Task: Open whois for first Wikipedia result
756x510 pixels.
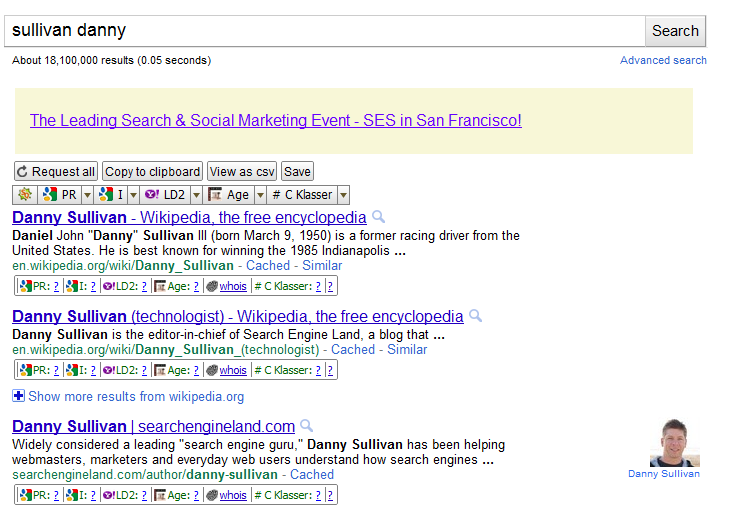Action: 233,286
